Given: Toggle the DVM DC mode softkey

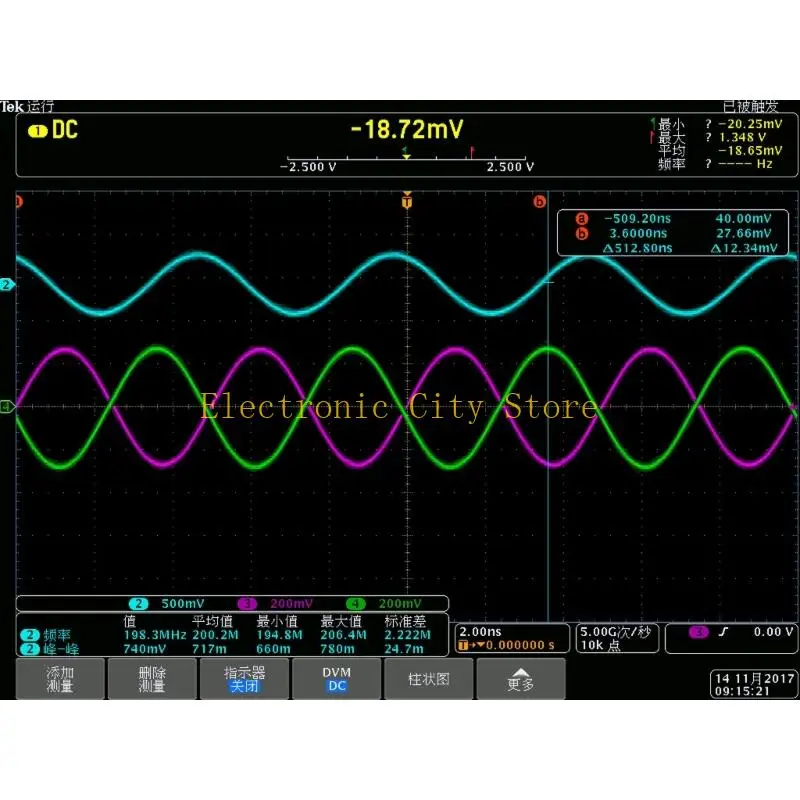Looking at the screenshot, I should [x=337, y=678].
